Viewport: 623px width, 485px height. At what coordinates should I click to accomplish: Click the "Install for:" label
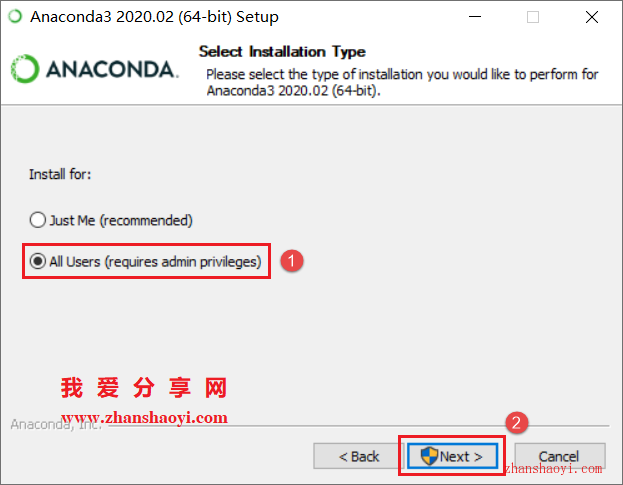(x=60, y=174)
